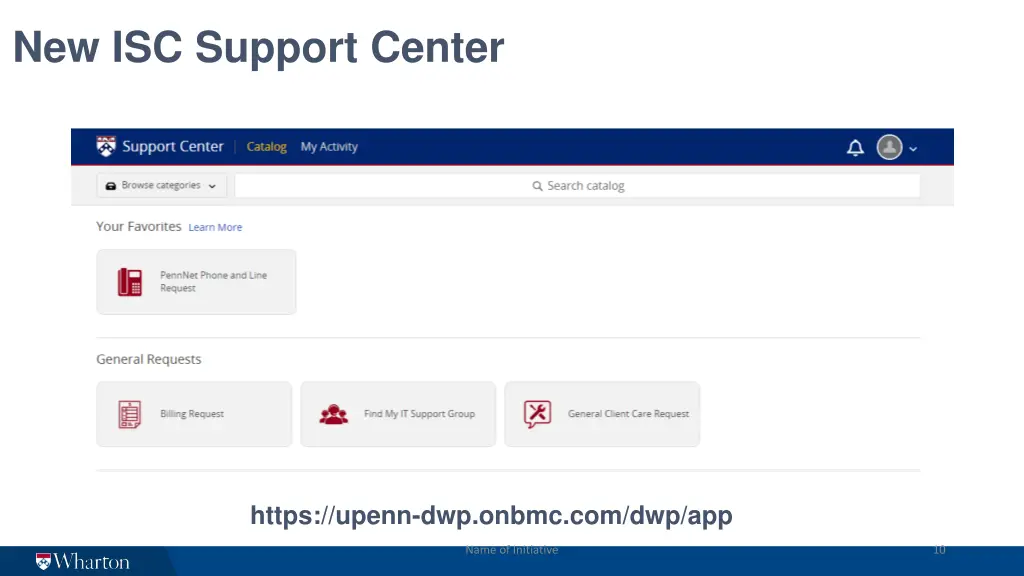Viewport: 1024px width, 576px height.
Task: Click the Support Center title text
Action: (172, 147)
